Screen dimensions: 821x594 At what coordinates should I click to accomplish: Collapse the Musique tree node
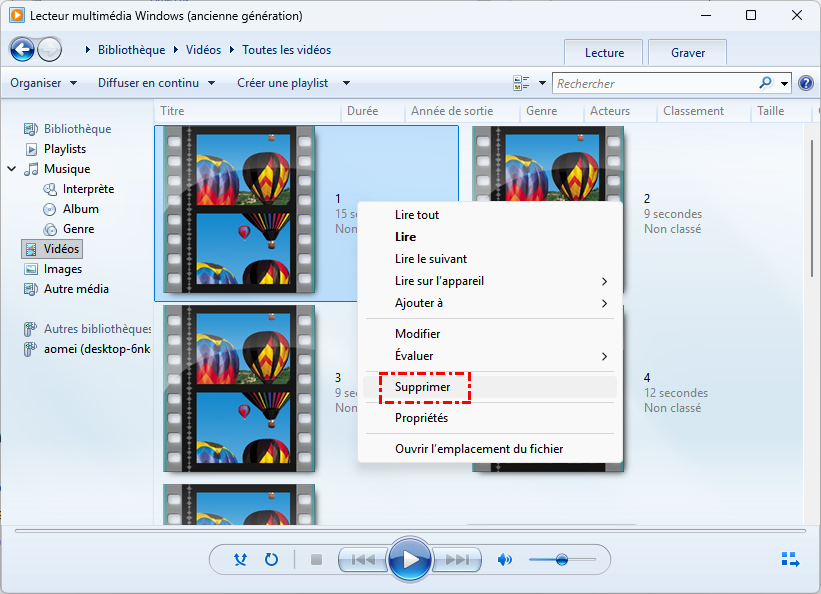[x=12, y=169]
